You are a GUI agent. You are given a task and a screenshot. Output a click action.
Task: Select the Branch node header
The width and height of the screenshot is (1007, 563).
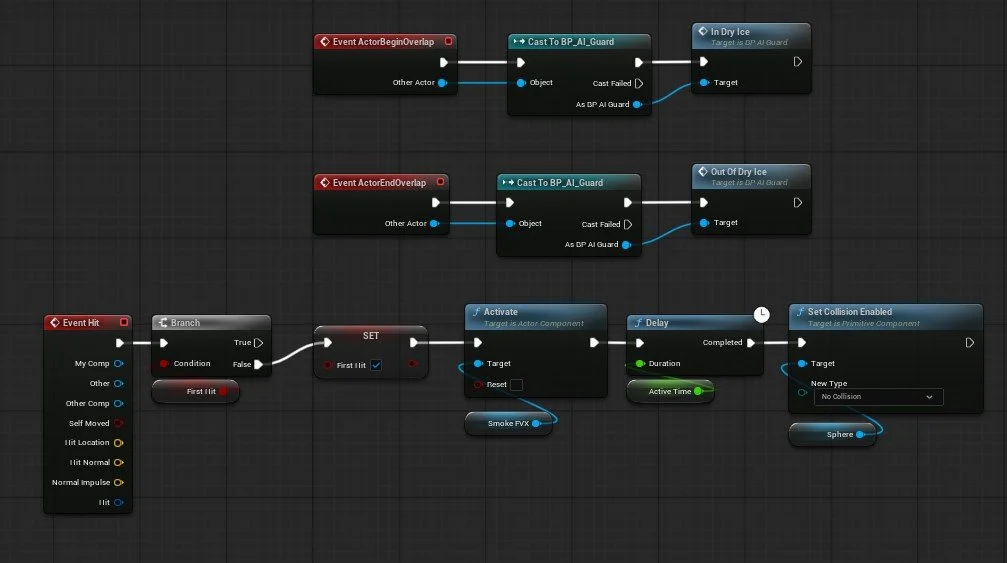(211, 322)
